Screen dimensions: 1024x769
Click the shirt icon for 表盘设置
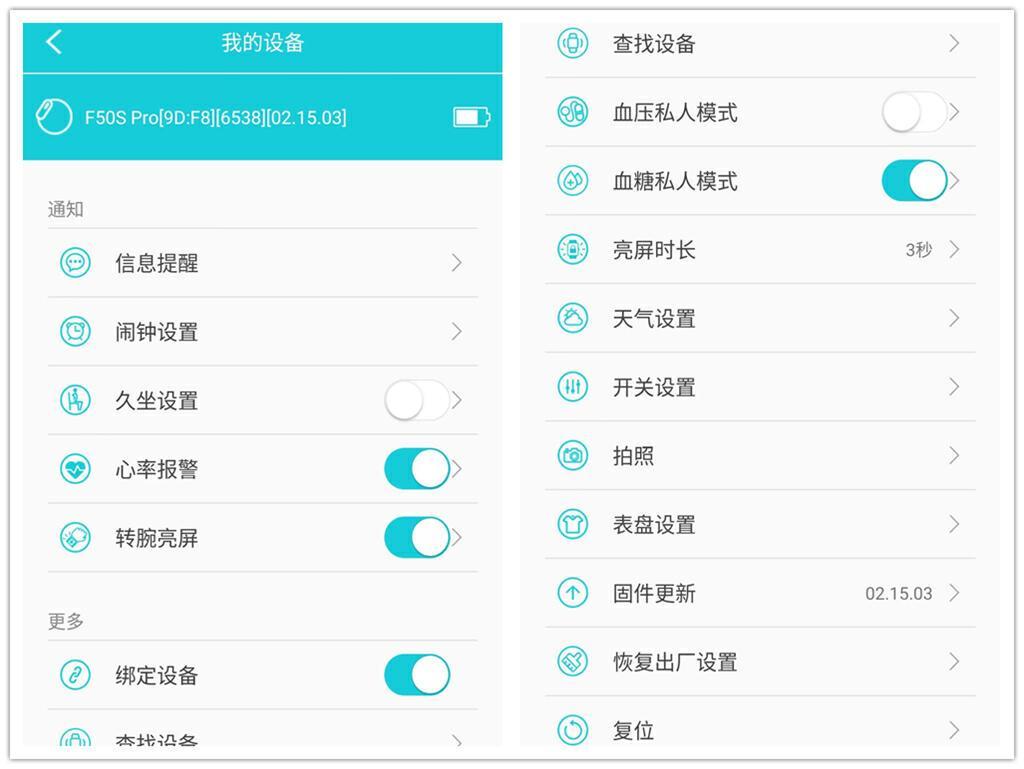tap(572, 525)
